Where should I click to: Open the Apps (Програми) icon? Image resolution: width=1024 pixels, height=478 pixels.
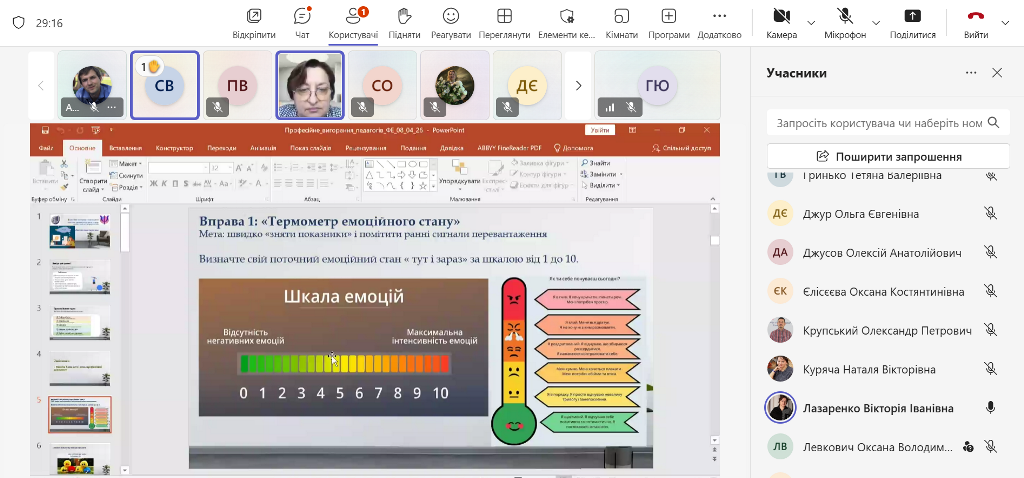(668, 22)
